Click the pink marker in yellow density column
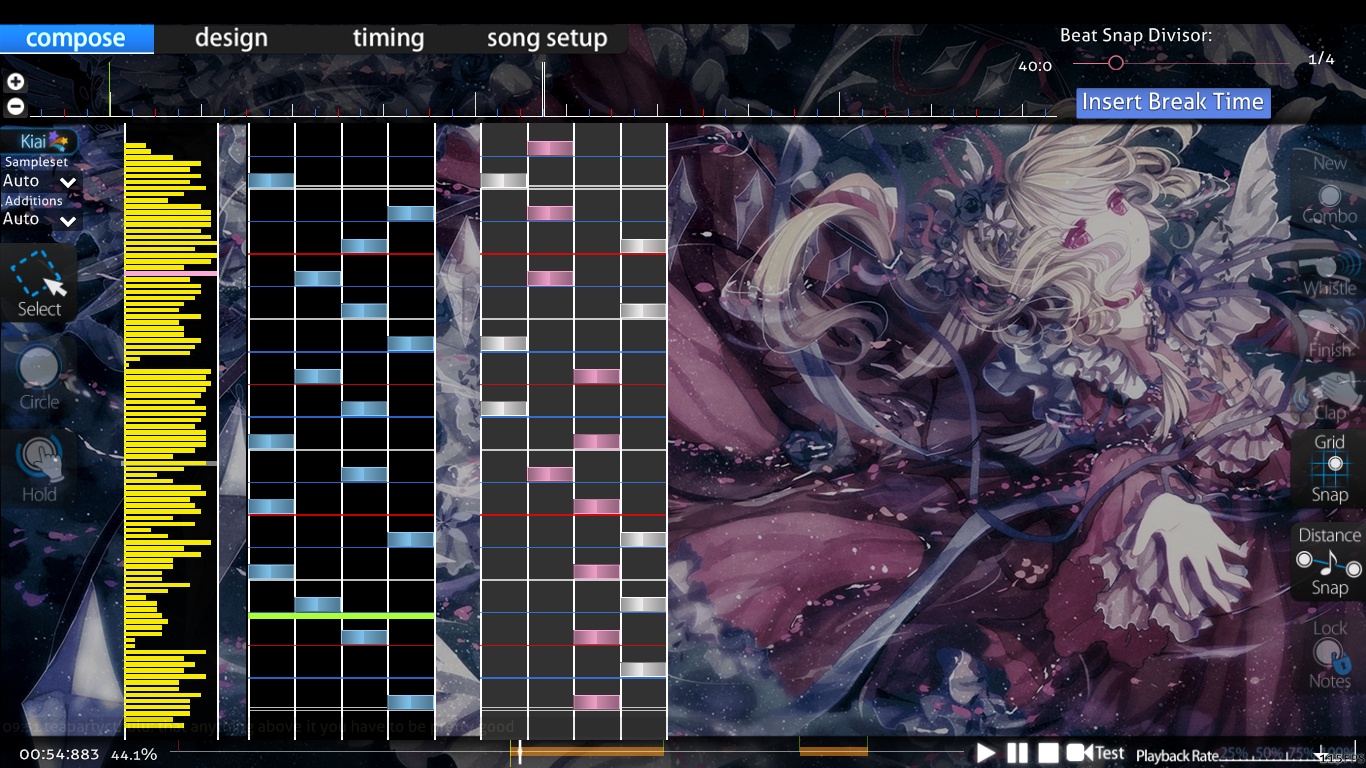Screen dimensions: 1366x768 pyautogui.click(x=171, y=273)
